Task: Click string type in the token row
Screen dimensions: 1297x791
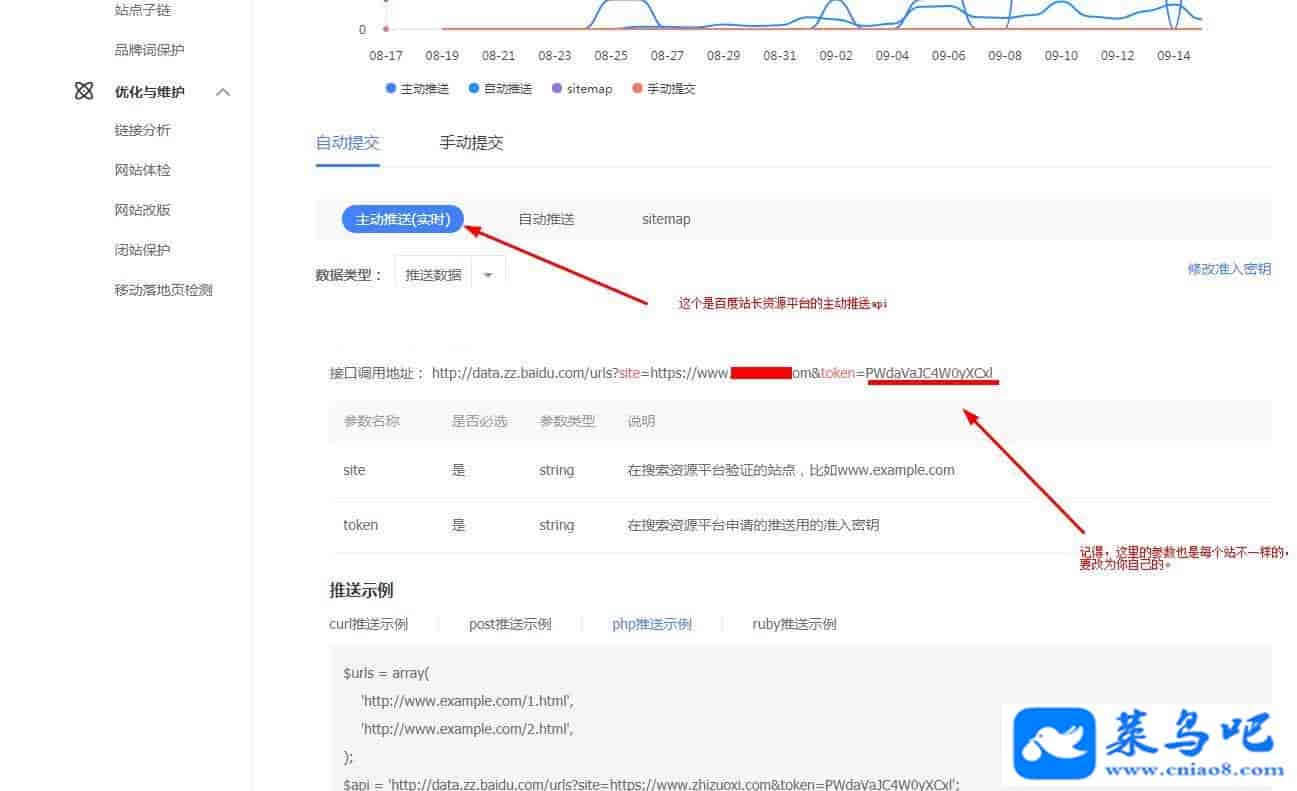Action: coord(557,525)
